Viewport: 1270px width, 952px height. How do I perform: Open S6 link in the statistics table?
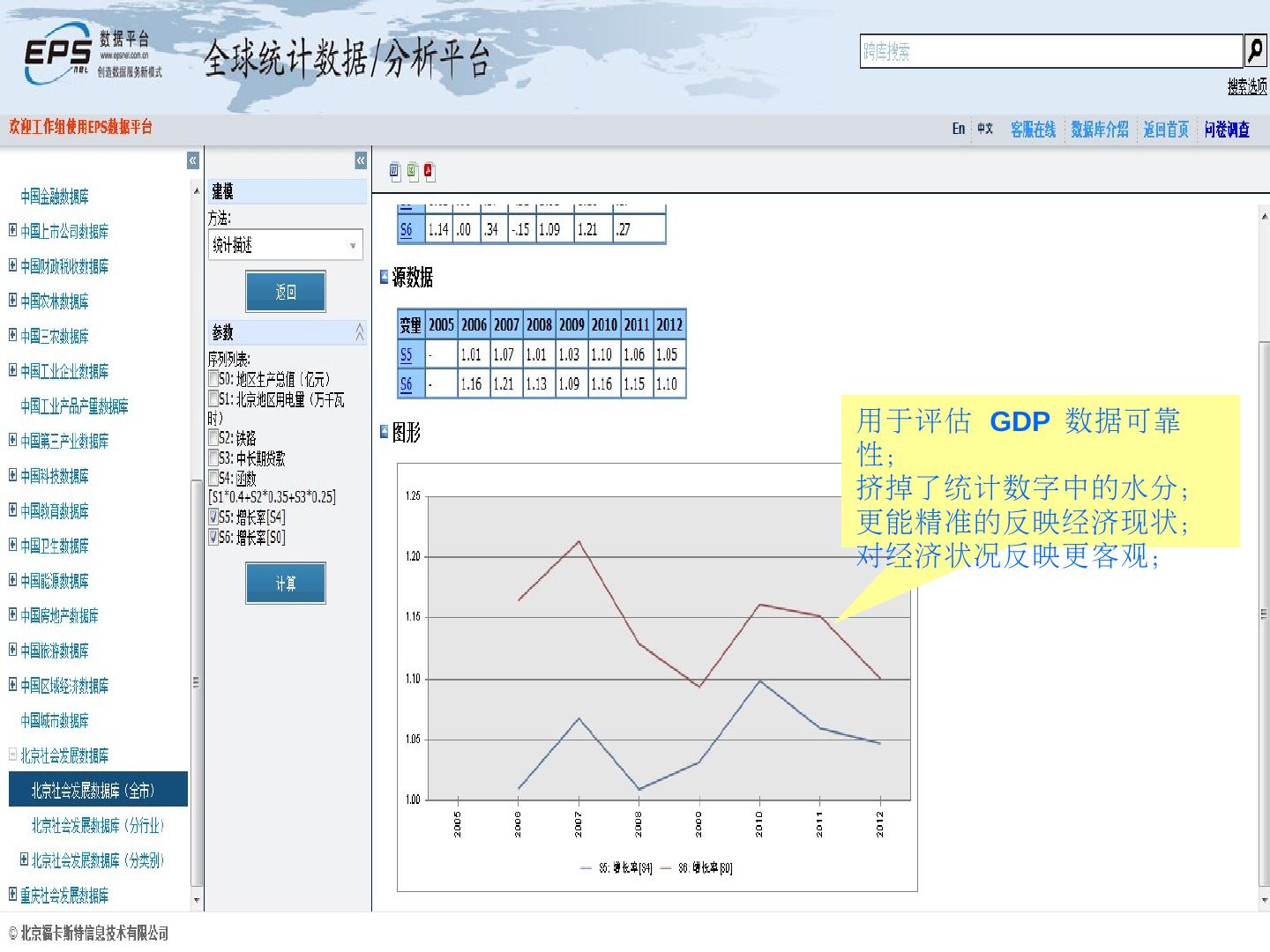point(406,230)
